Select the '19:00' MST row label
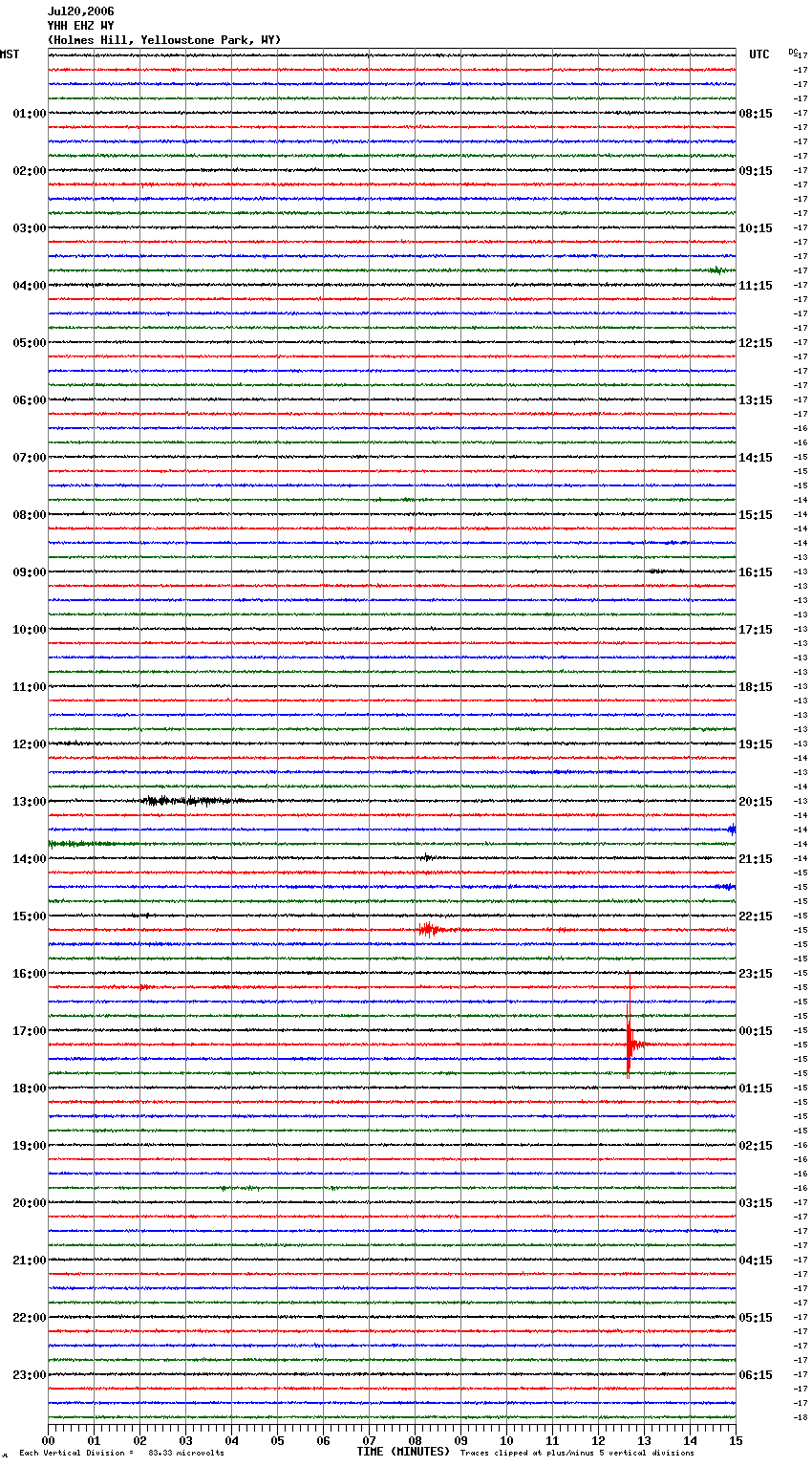 (30, 1146)
